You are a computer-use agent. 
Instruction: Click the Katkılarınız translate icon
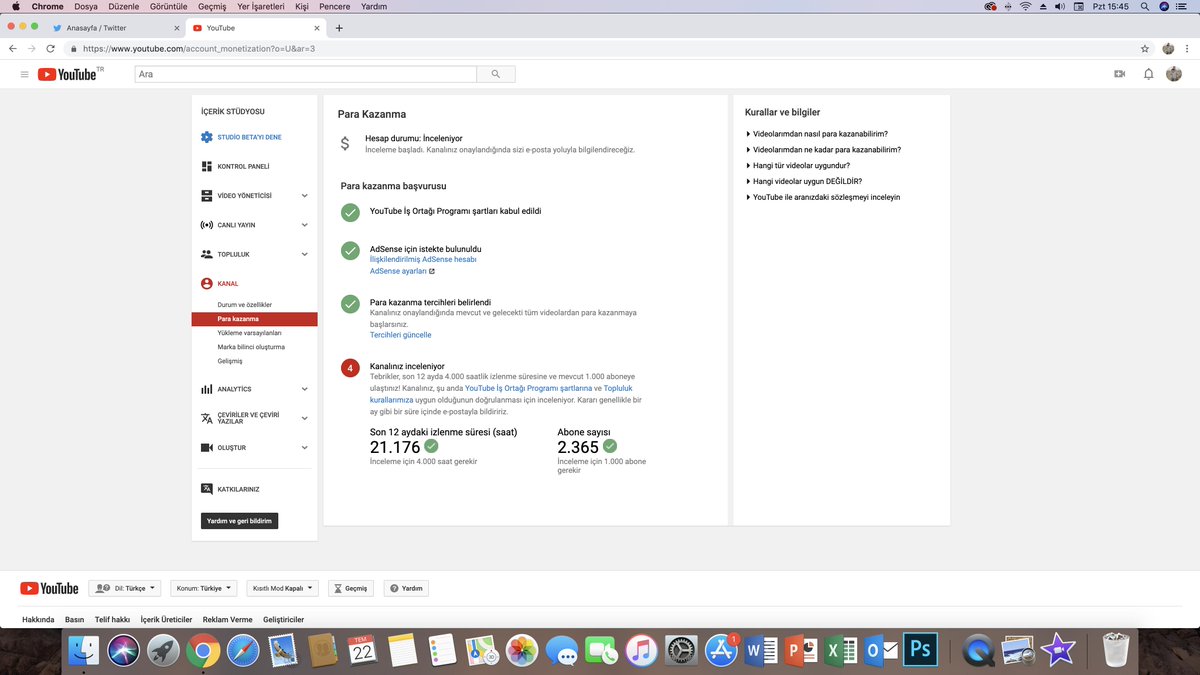(207, 489)
